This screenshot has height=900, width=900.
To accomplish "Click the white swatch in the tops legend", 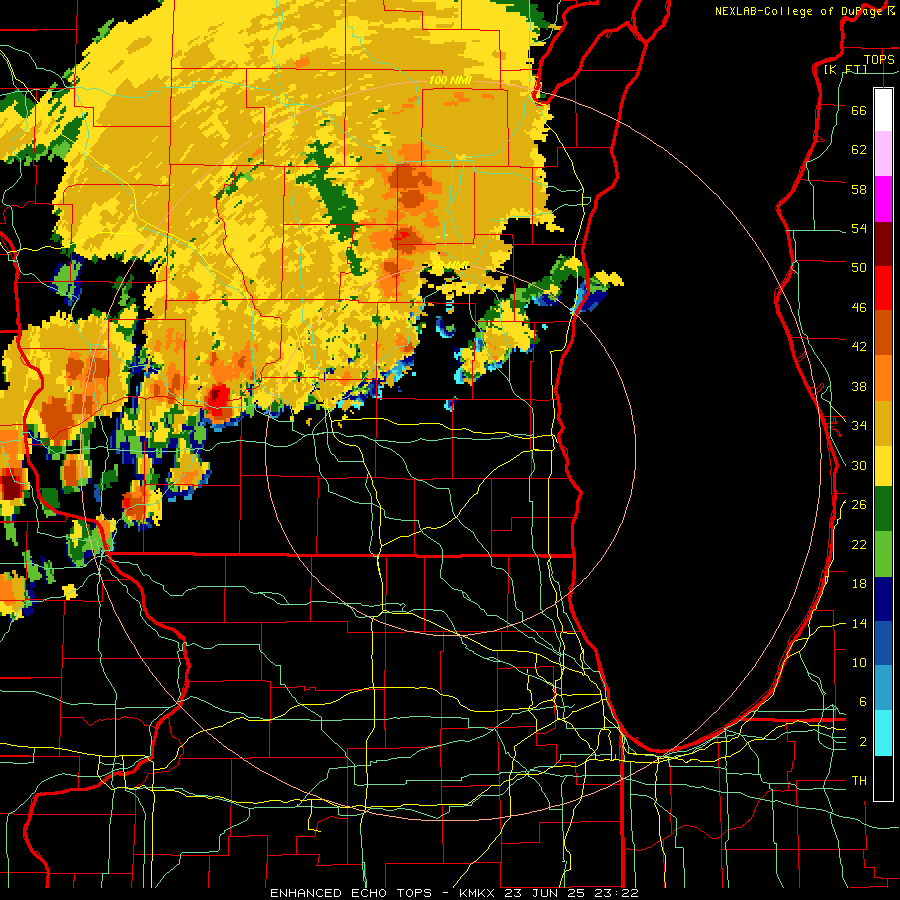I will (883, 110).
